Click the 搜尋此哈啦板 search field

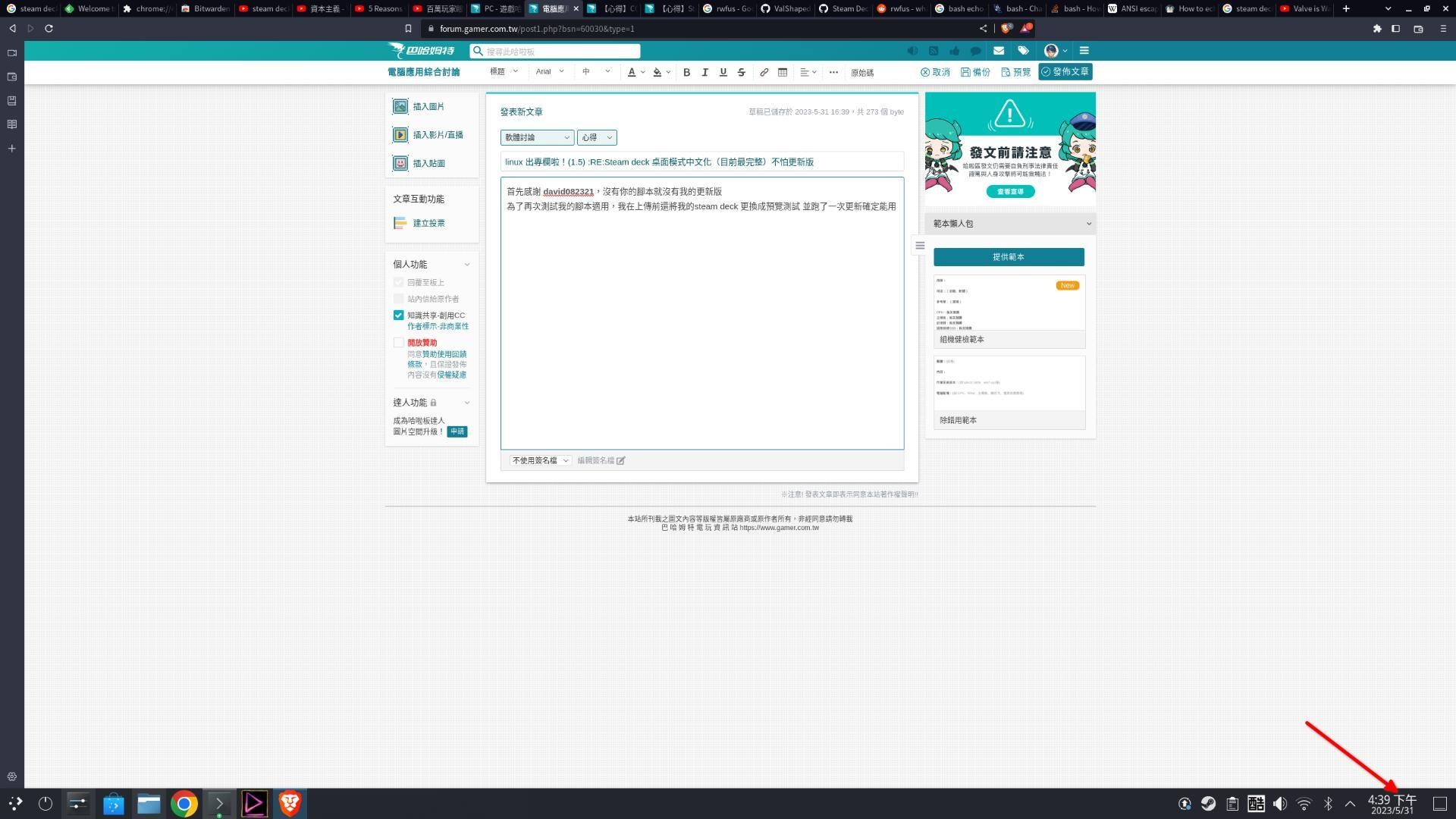click(554, 51)
